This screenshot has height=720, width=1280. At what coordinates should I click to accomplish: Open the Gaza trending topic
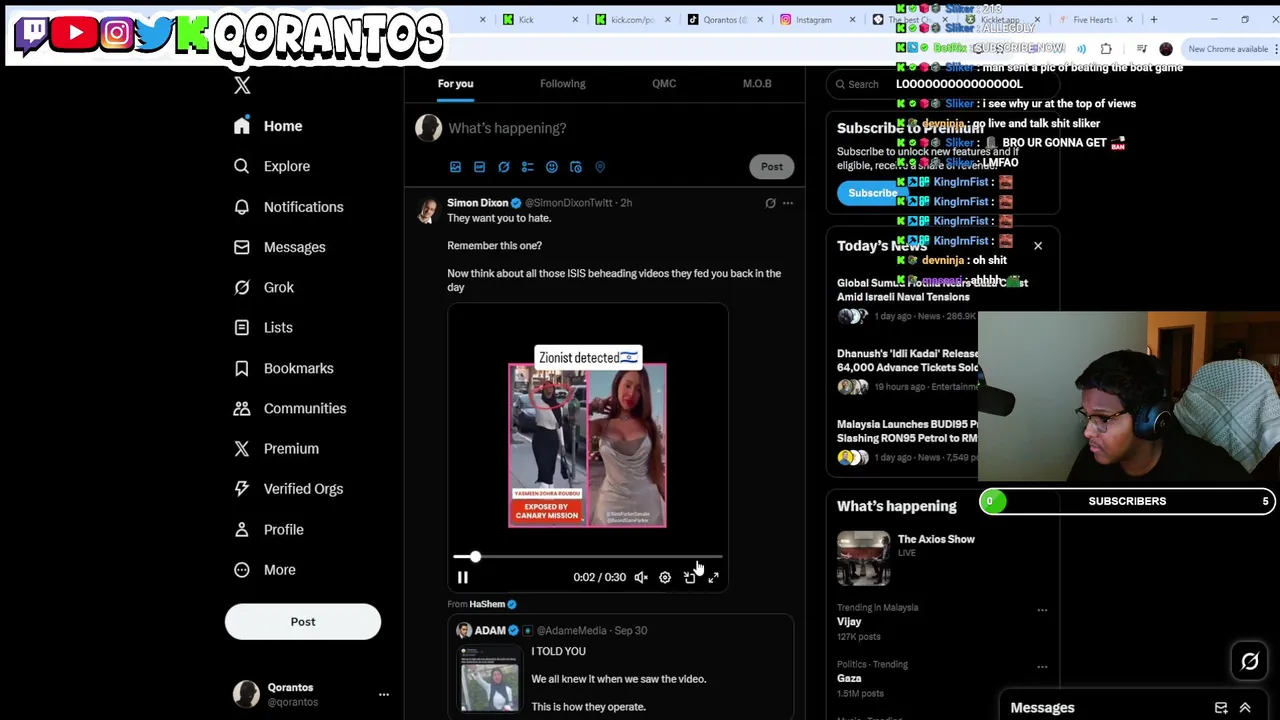[x=849, y=678]
